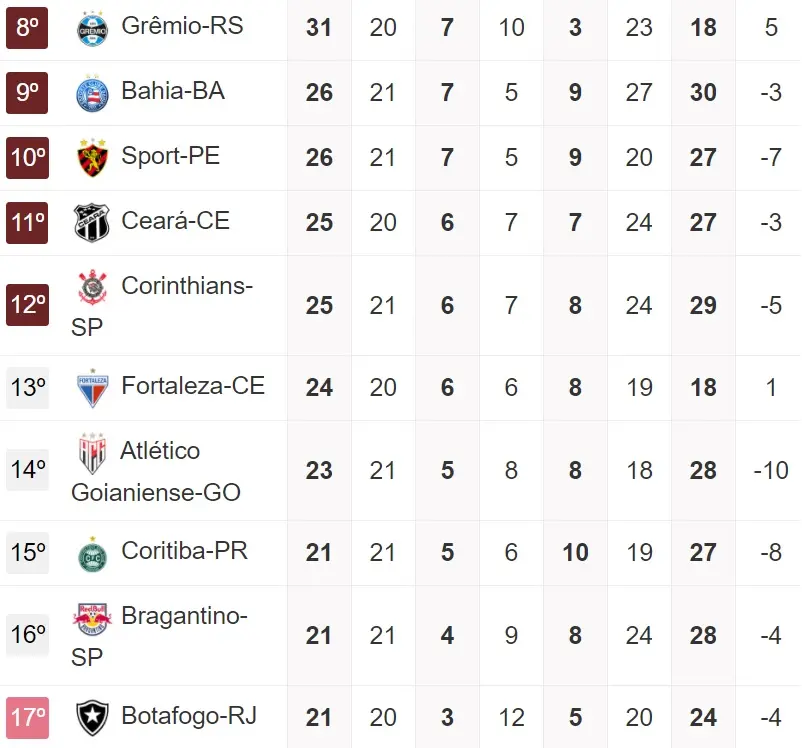
Task: Click the Bahia-BA team crest
Action: 92,93
